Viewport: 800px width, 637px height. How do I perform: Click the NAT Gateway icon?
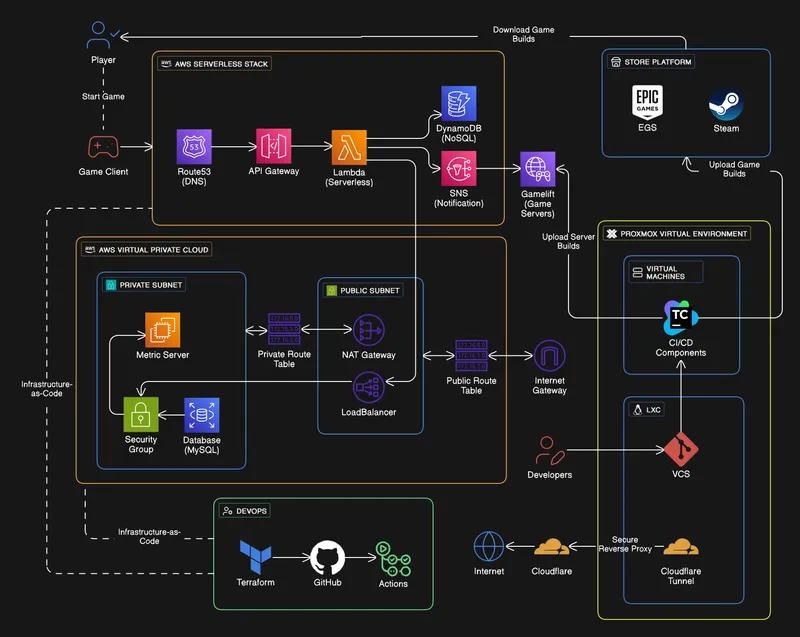click(369, 330)
